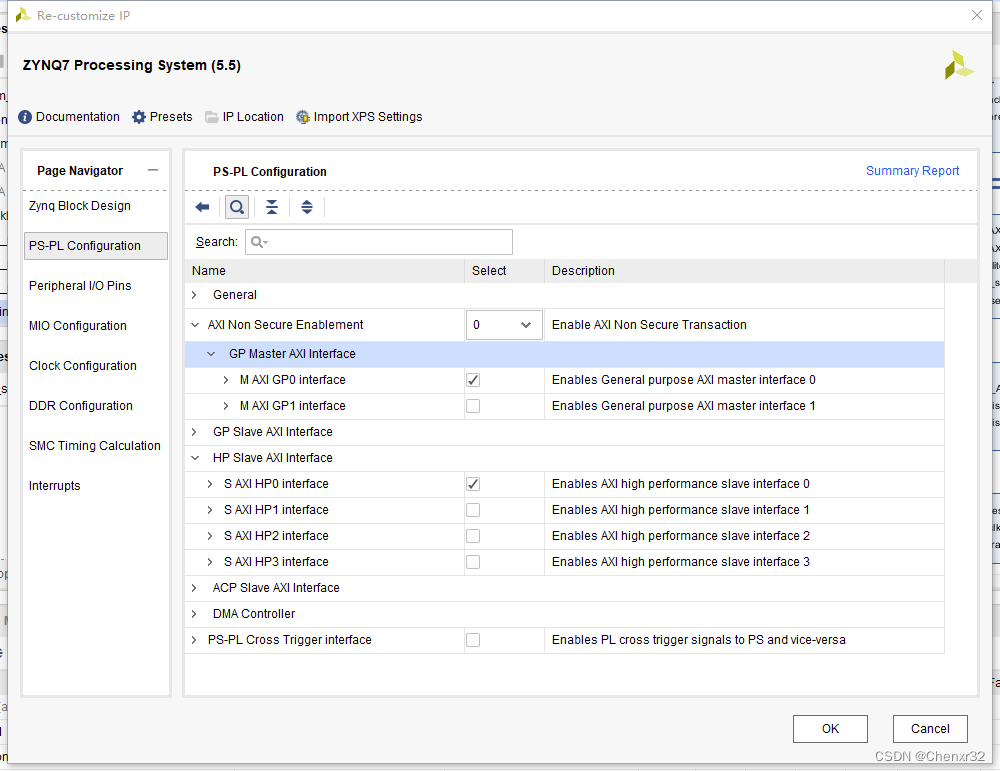
Task: Toggle the search magnifier toolbar button
Action: click(x=237, y=207)
